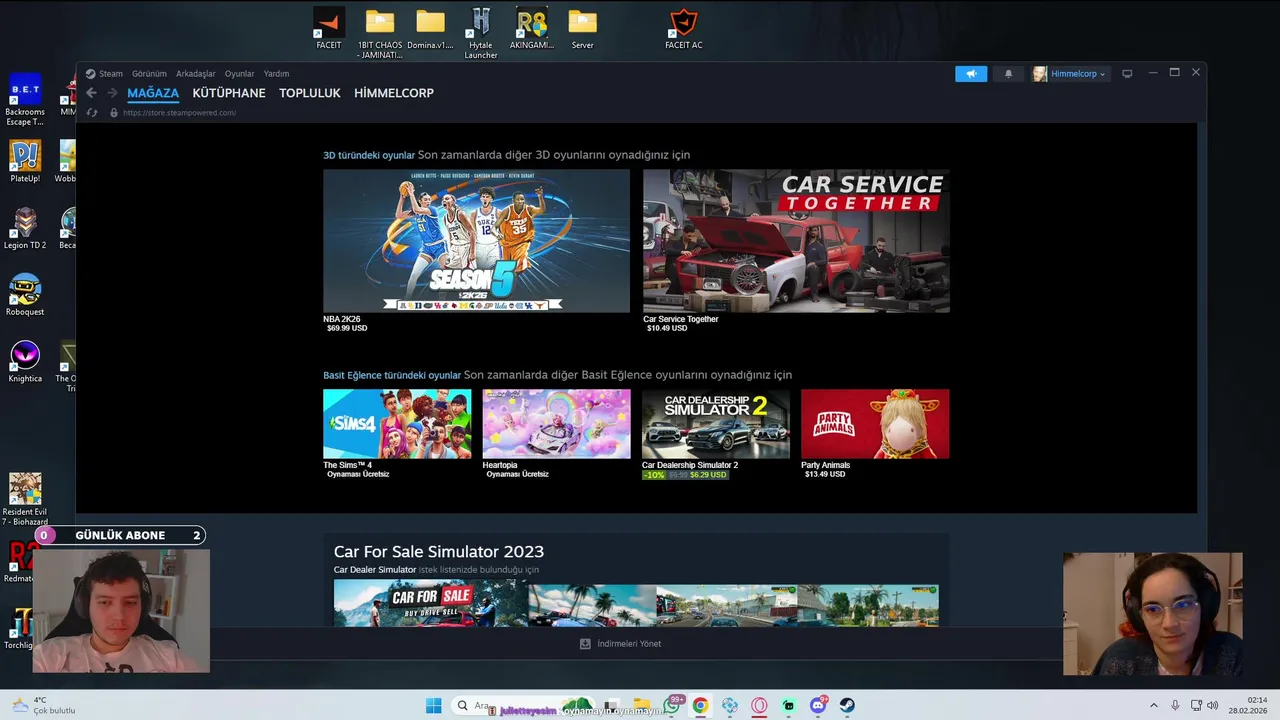Image resolution: width=1280 pixels, height=720 pixels.
Task: Open the Car Dealership Simulator 2 thumbnail
Action: [716, 424]
